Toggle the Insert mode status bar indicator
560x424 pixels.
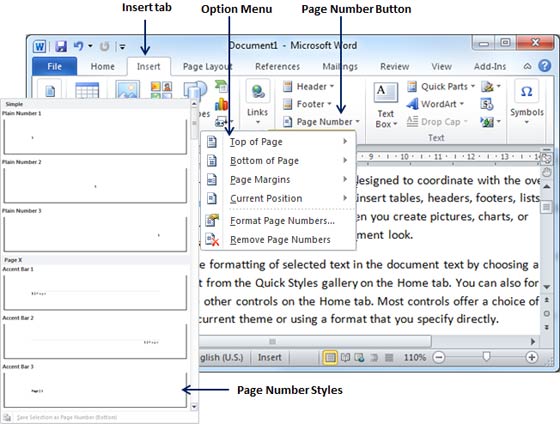point(269,357)
